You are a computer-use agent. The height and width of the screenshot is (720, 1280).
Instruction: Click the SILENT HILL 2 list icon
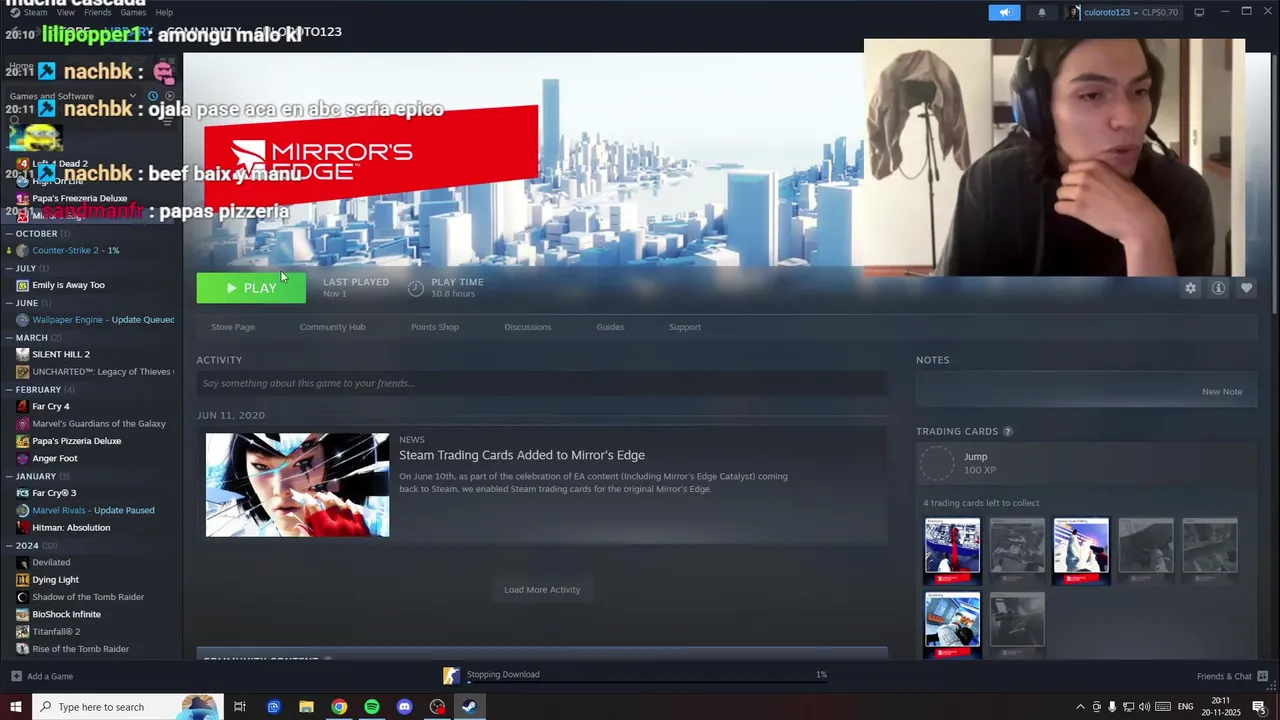click(x=22, y=354)
